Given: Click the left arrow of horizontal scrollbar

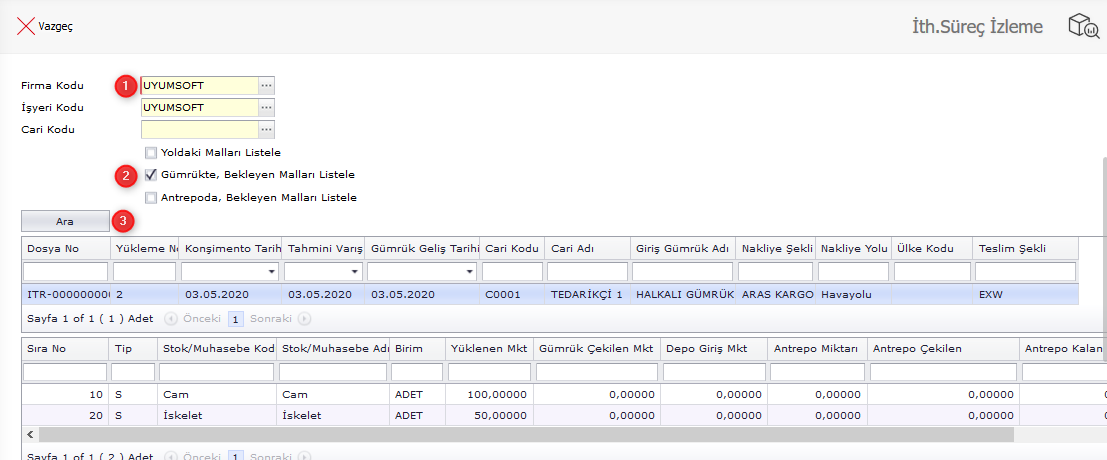Looking at the screenshot, I should [29, 435].
